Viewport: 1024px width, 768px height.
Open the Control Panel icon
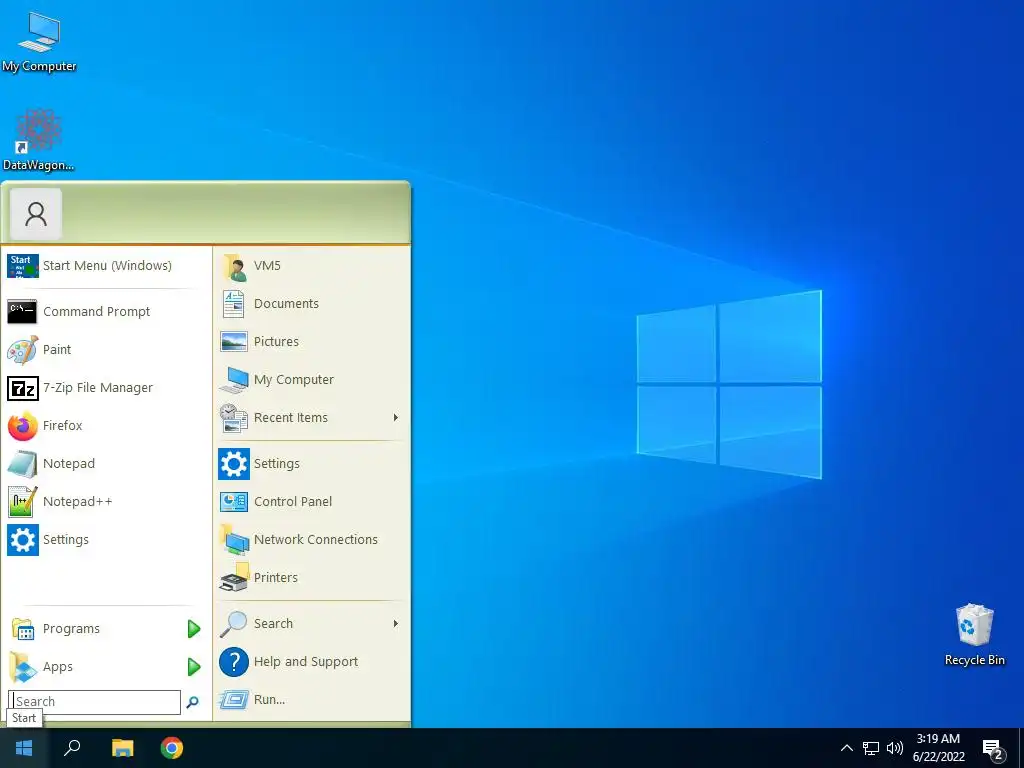tap(234, 502)
